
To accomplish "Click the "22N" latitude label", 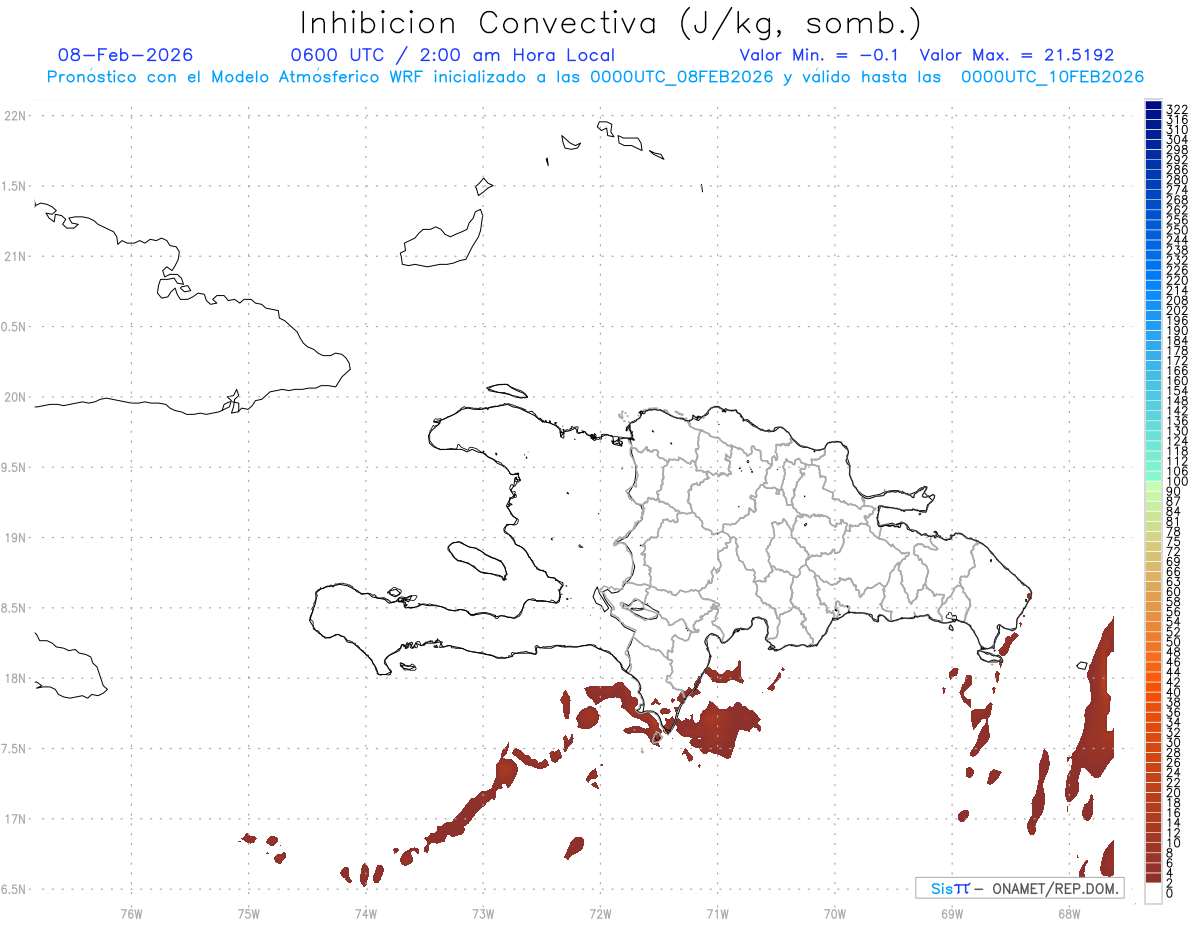I will pyautogui.click(x=15, y=116).
